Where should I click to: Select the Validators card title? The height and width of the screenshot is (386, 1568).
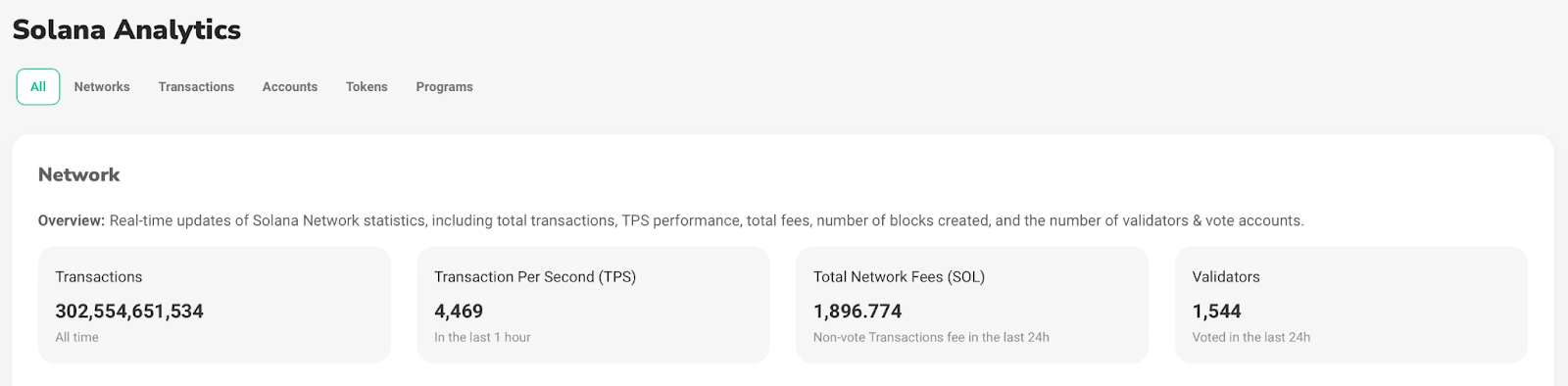tap(1226, 277)
